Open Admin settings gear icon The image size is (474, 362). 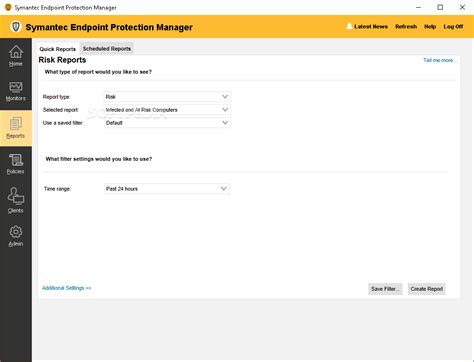[16, 232]
